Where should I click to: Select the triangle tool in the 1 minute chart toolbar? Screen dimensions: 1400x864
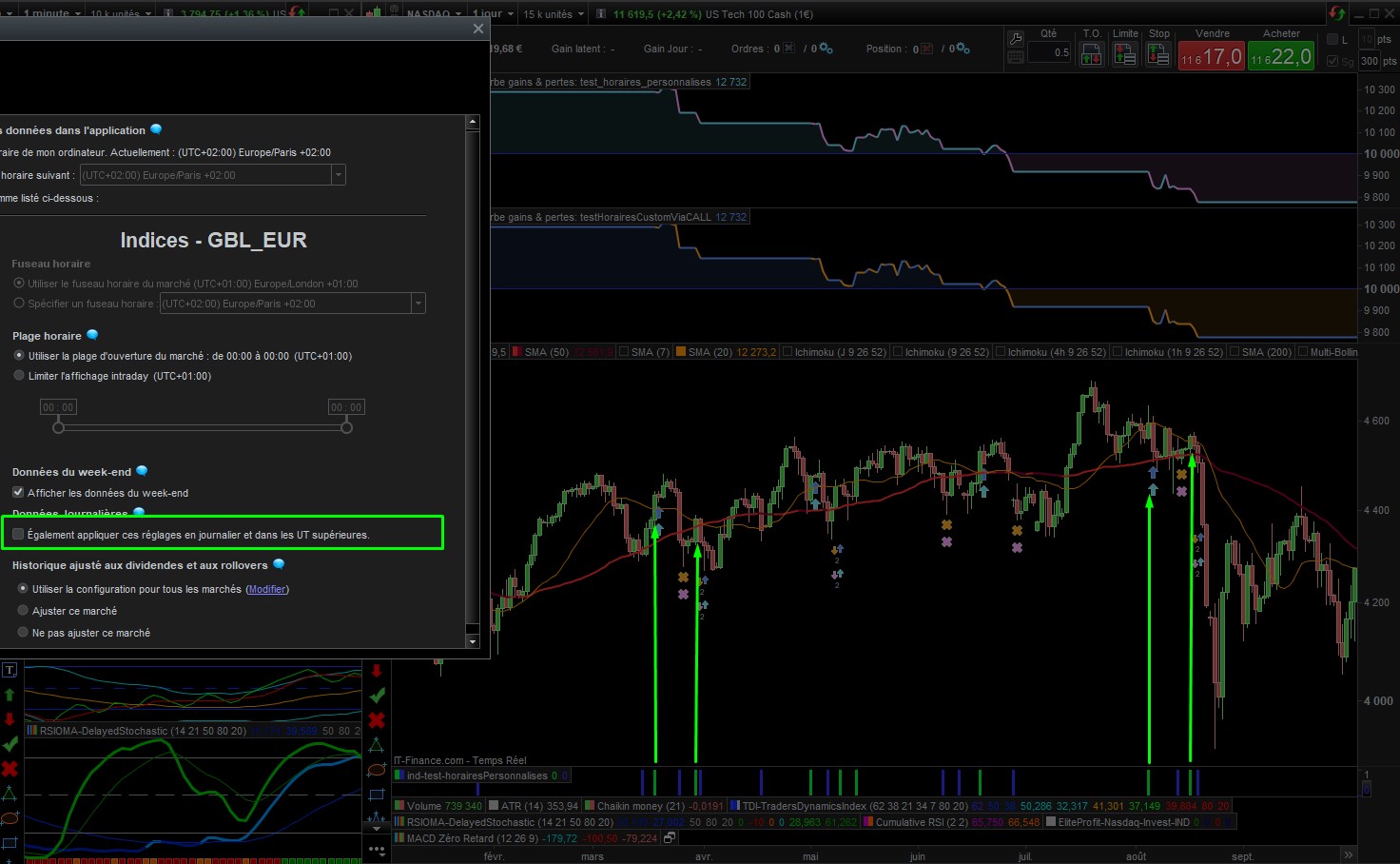click(10, 794)
